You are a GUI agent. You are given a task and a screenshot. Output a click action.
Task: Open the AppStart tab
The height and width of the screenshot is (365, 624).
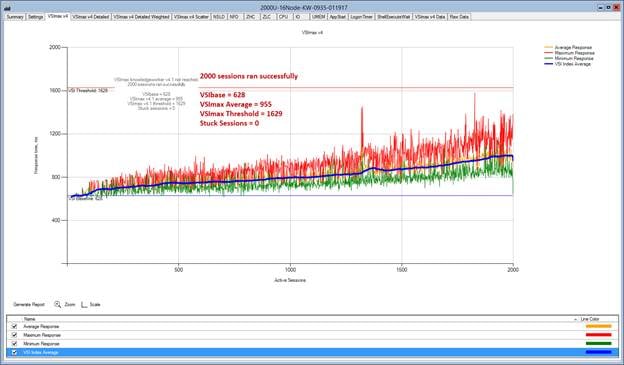[338, 17]
